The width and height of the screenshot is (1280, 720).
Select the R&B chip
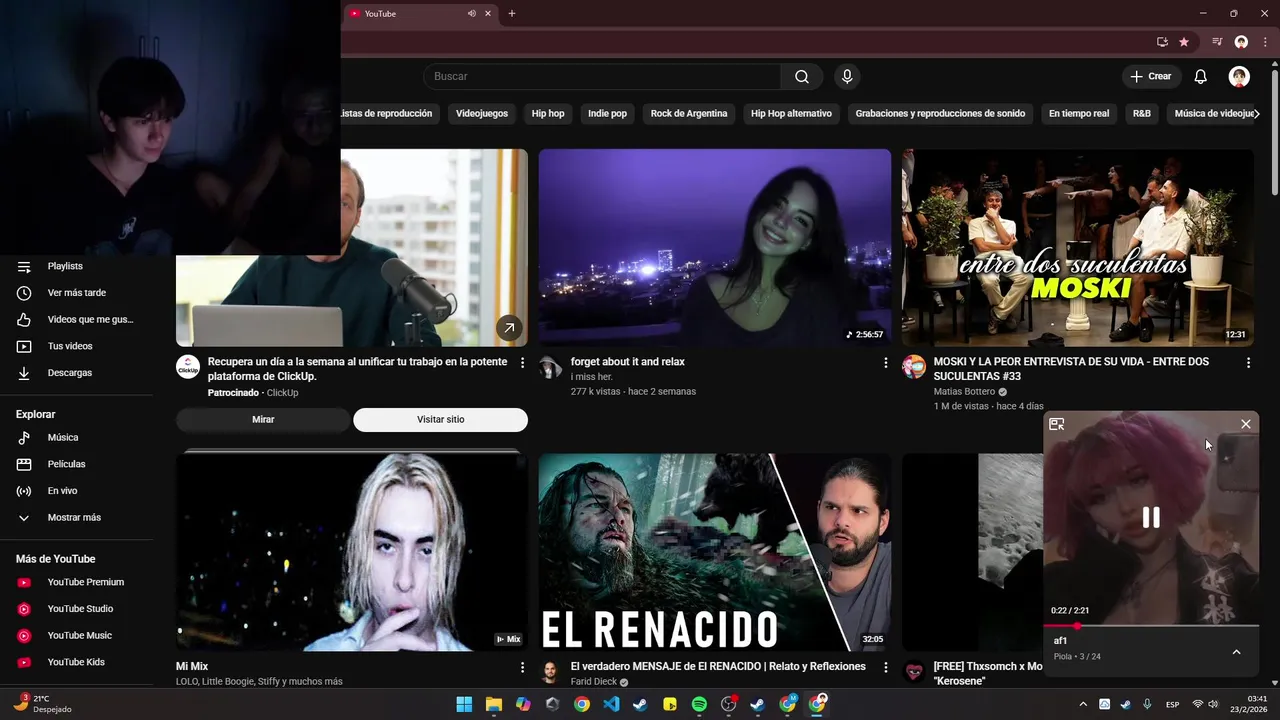[x=1142, y=113]
